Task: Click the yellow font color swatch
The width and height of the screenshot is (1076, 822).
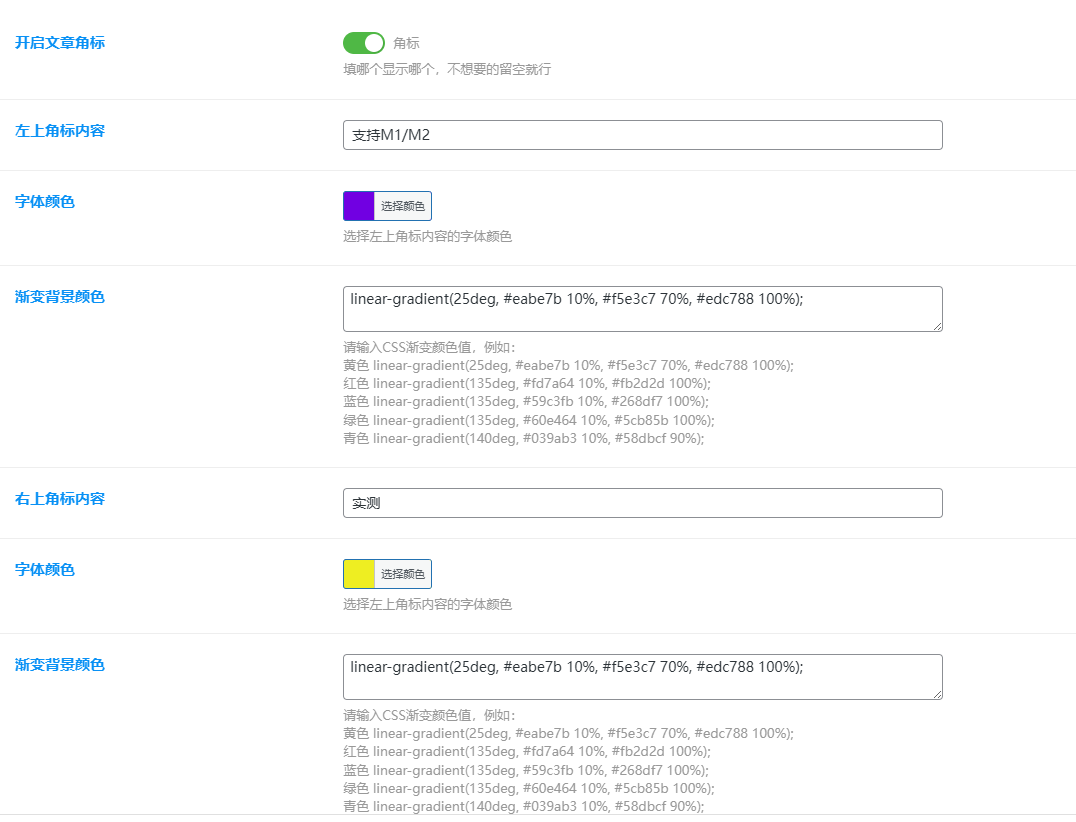Action: pyautogui.click(x=359, y=574)
